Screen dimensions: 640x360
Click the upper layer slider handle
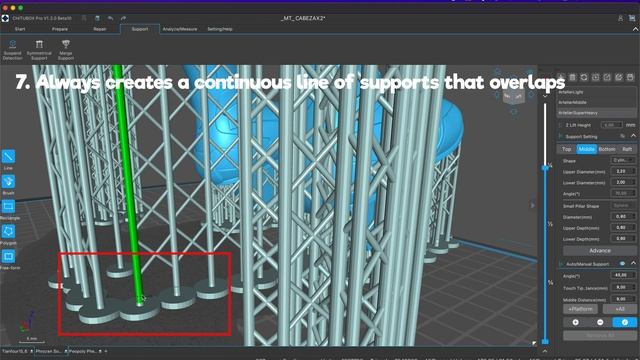545,168
